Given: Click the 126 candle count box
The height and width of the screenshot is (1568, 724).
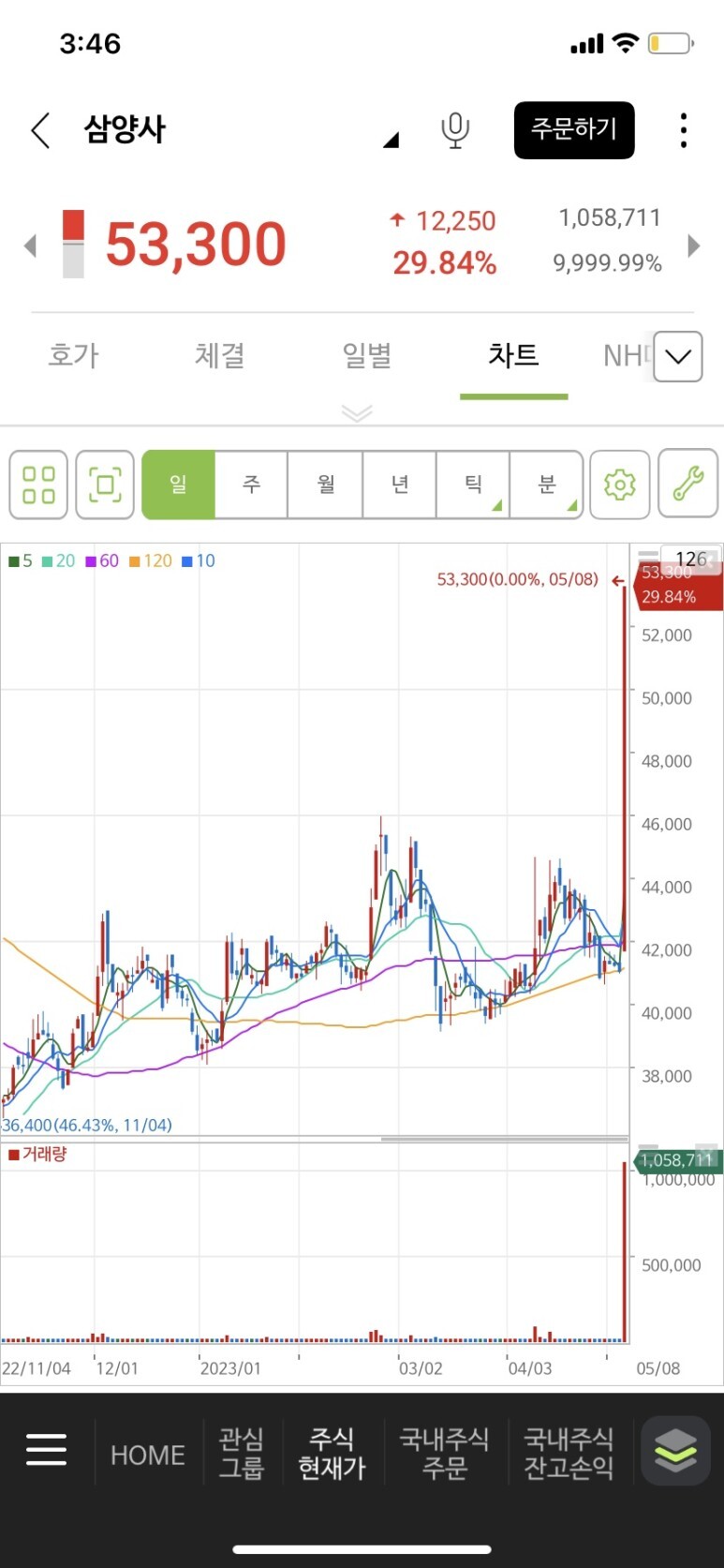Looking at the screenshot, I should point(691,559).
